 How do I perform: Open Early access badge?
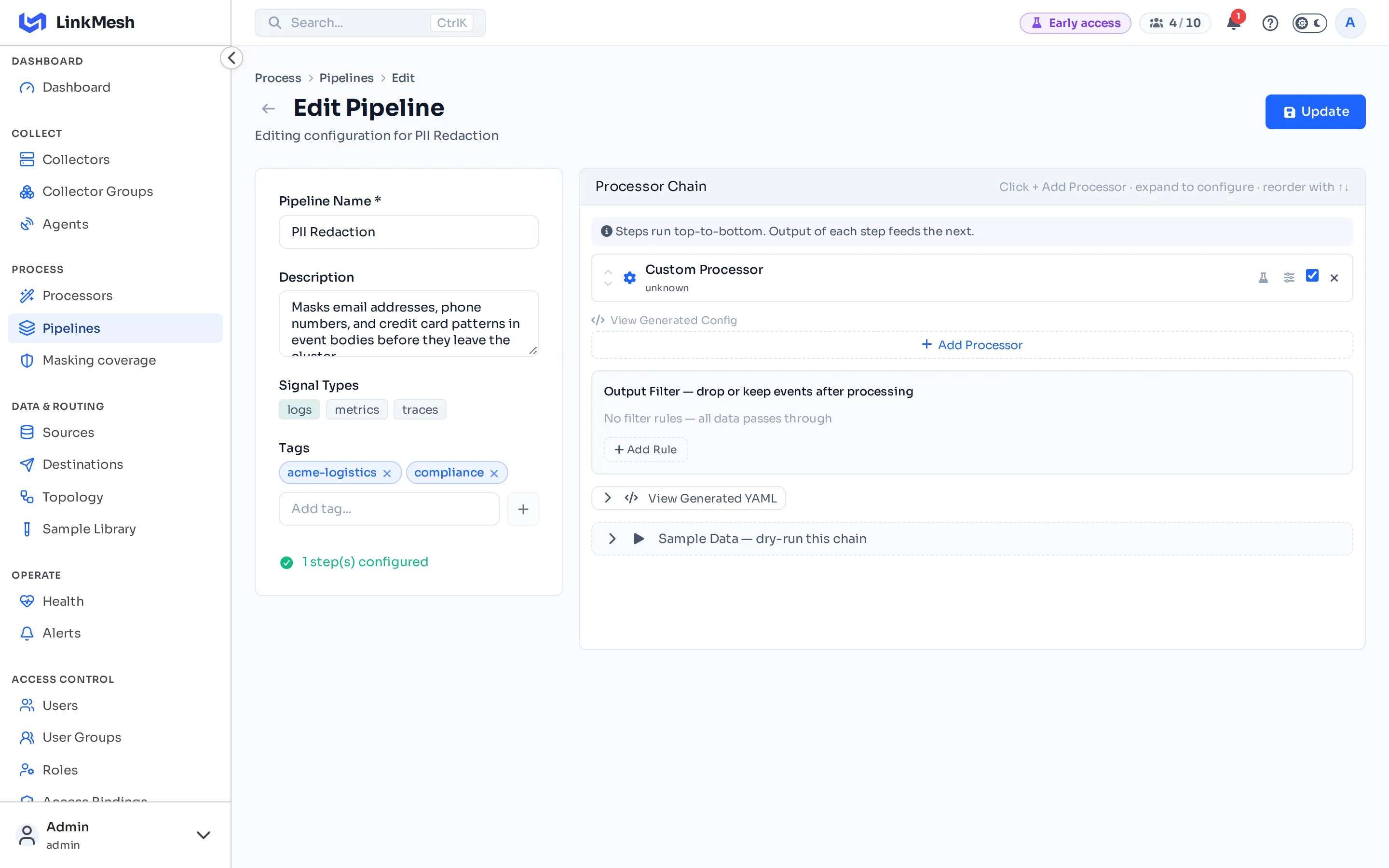(1075, 23)
